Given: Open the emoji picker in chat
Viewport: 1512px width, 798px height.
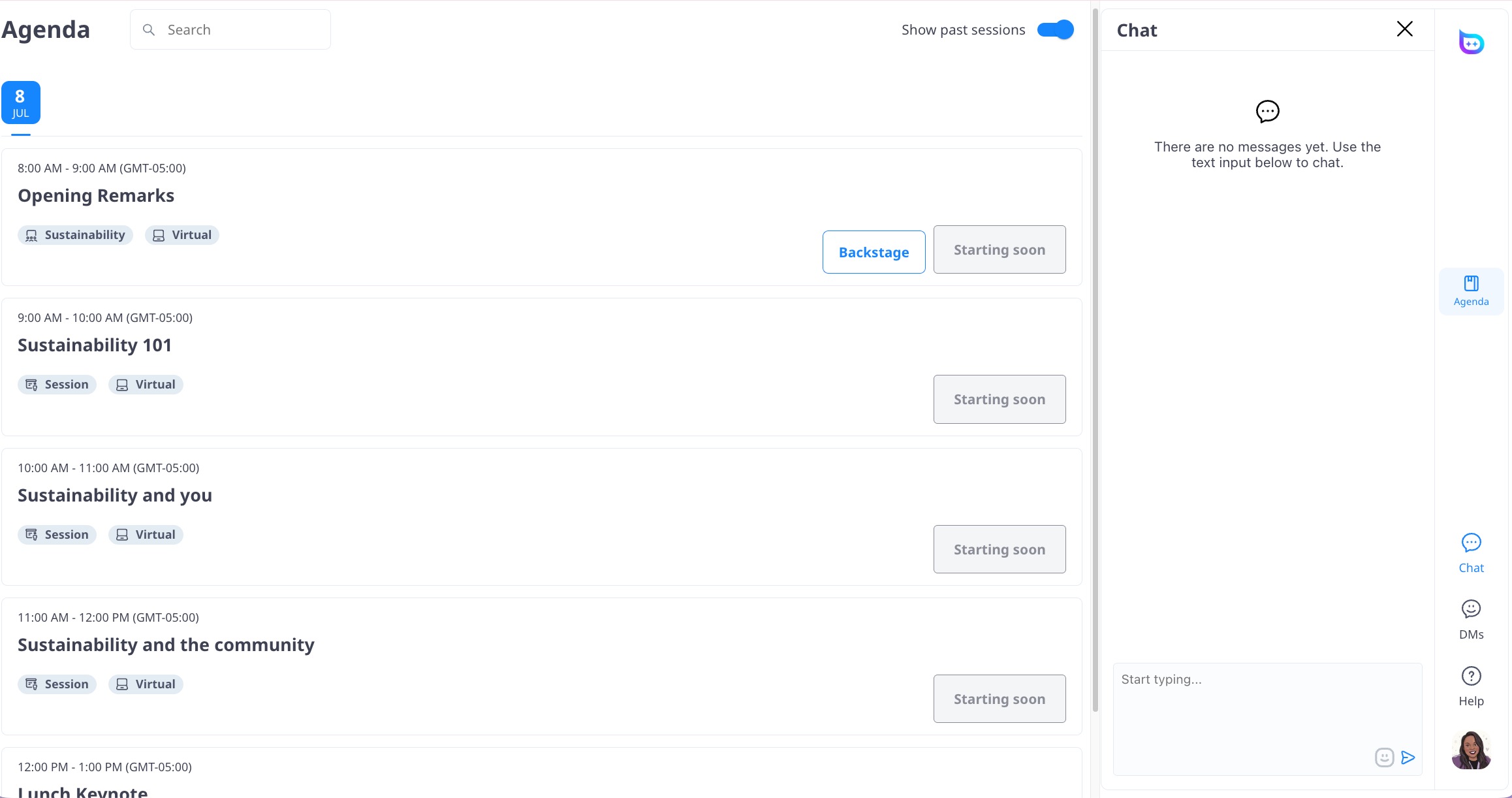Looking at the screenshot, I should pyautogui.click(x=1384, y=758).
